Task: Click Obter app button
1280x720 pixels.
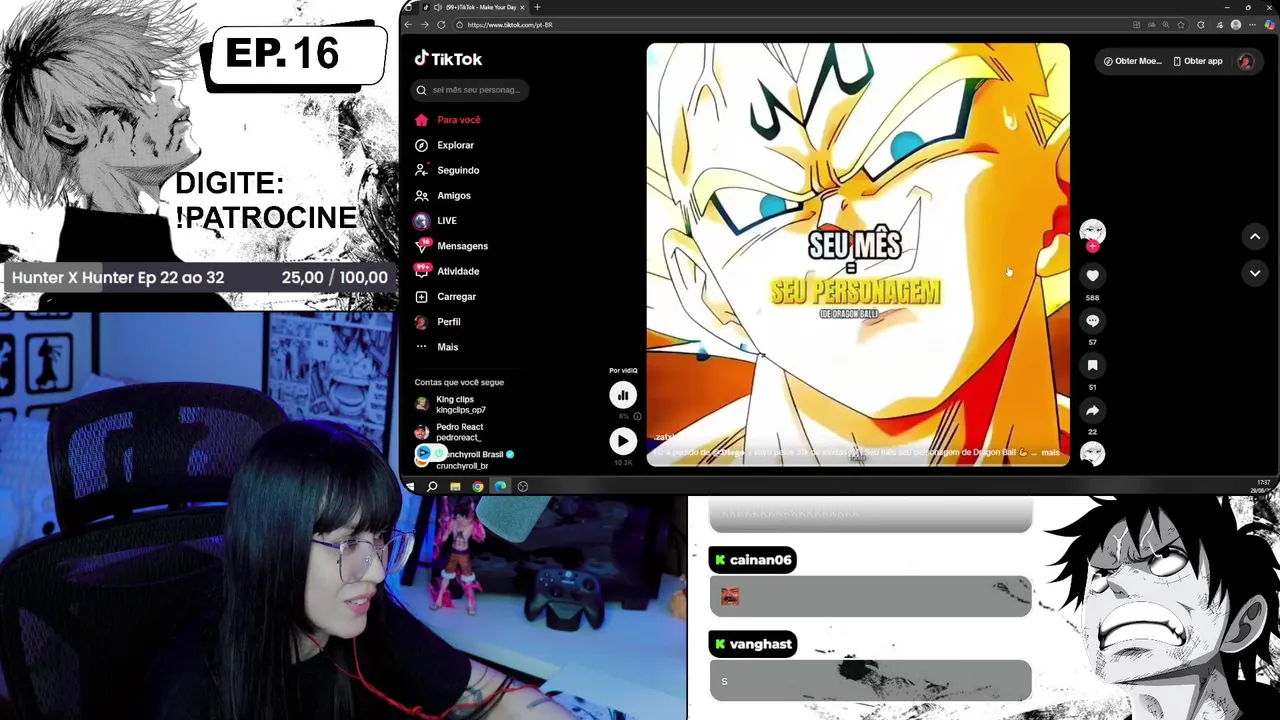Action: [1198, 61]
